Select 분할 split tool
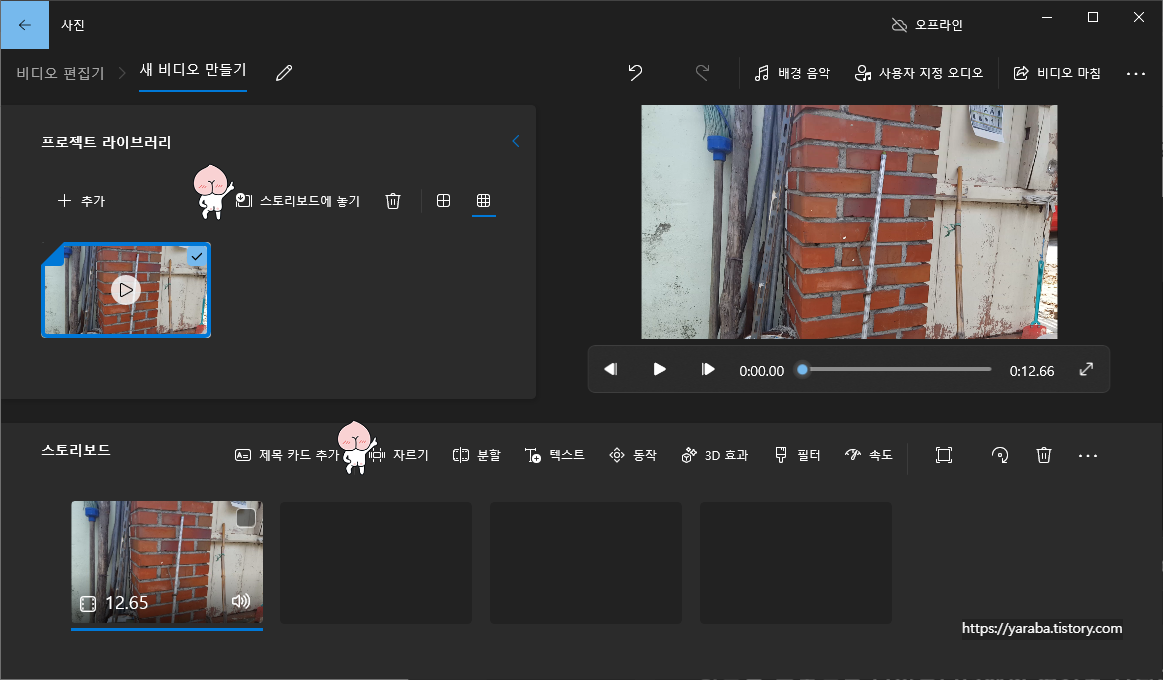 click(x=477, y=455)
